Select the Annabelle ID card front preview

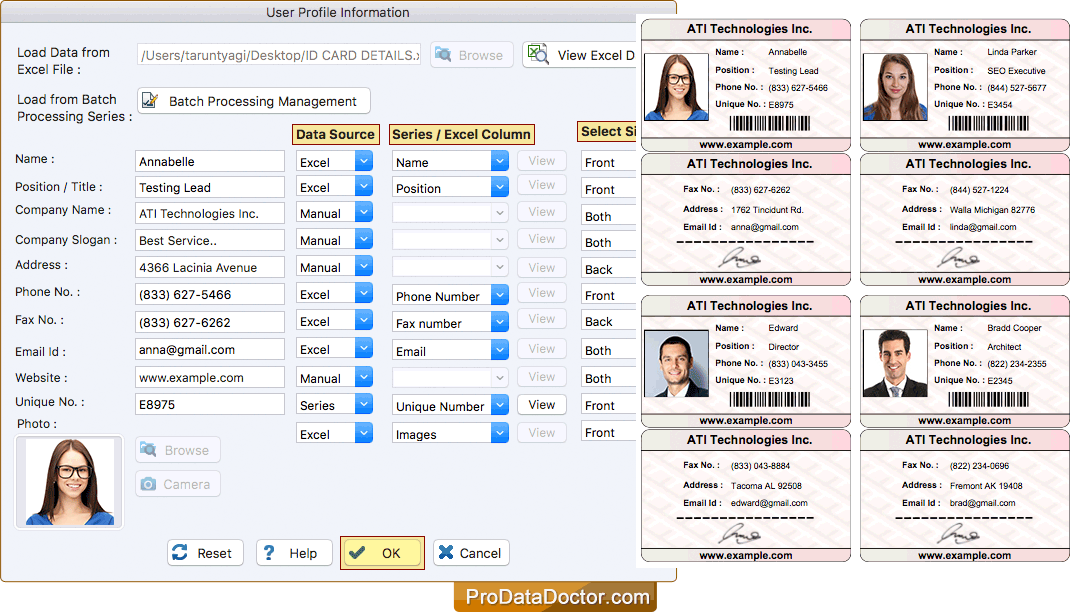pos(746,85)
